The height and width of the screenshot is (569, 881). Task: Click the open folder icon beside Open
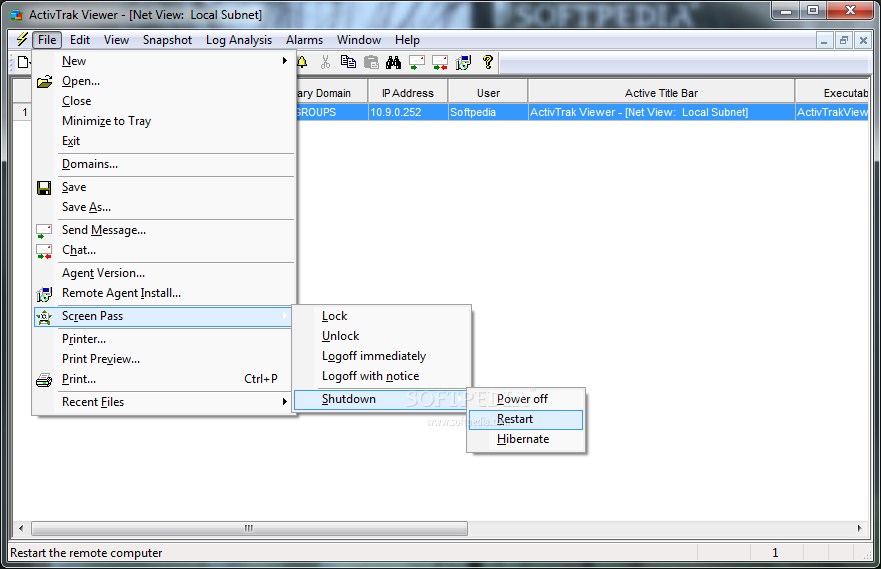(44, 81)
